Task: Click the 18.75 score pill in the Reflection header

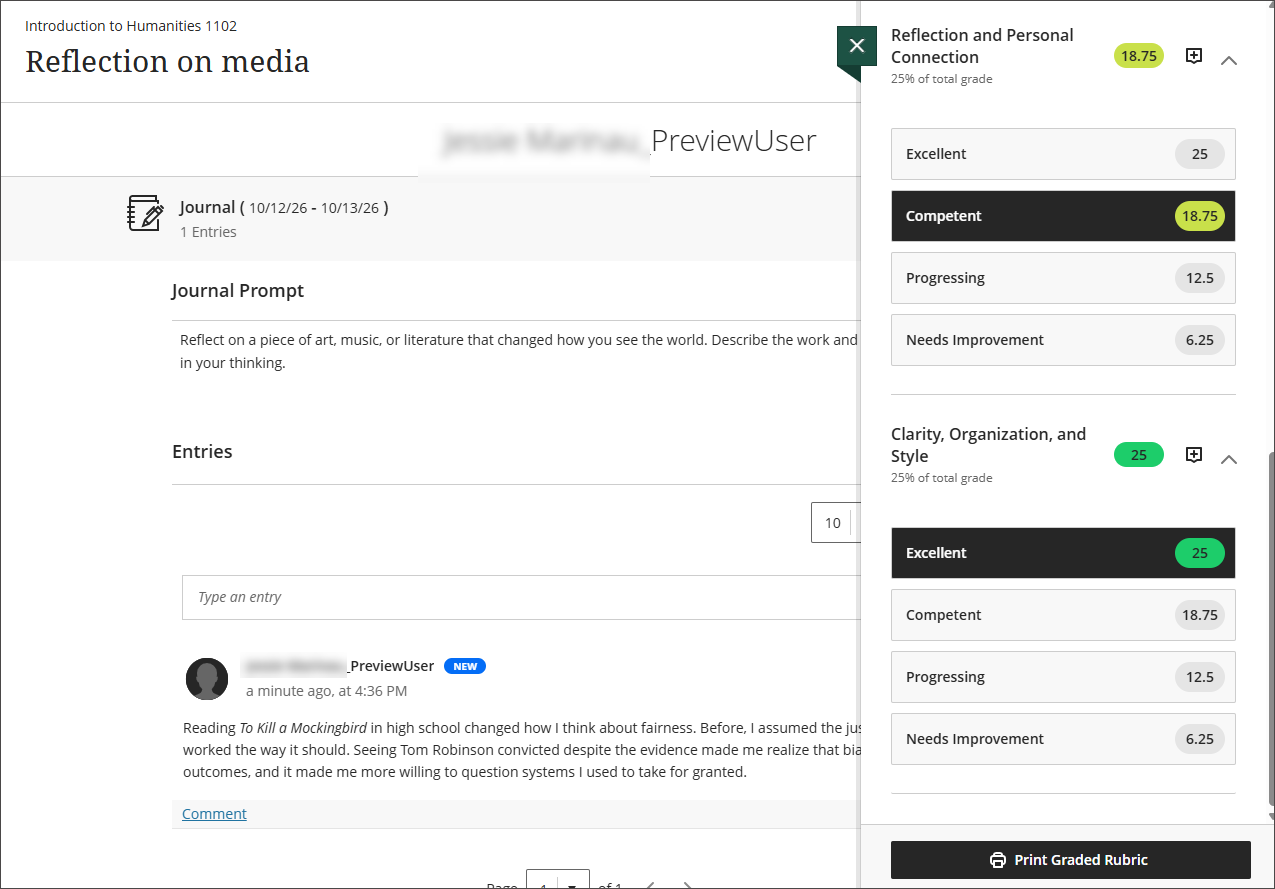Action: 1139,56
